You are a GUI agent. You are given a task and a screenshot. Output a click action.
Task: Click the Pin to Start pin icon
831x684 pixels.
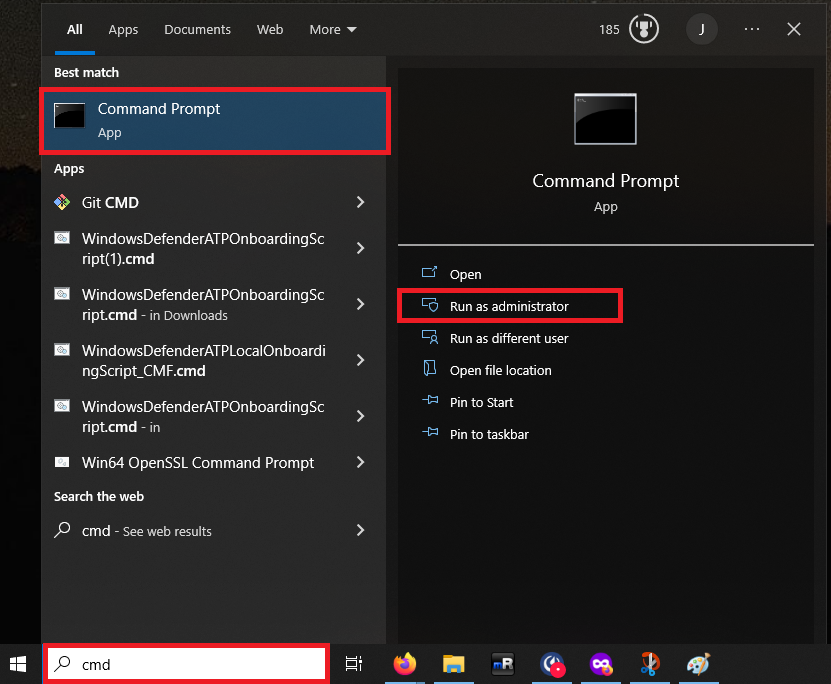(x=430, y=400)
